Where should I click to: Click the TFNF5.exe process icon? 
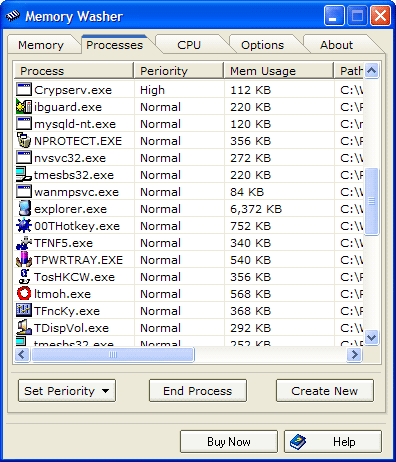pos(24,243)
